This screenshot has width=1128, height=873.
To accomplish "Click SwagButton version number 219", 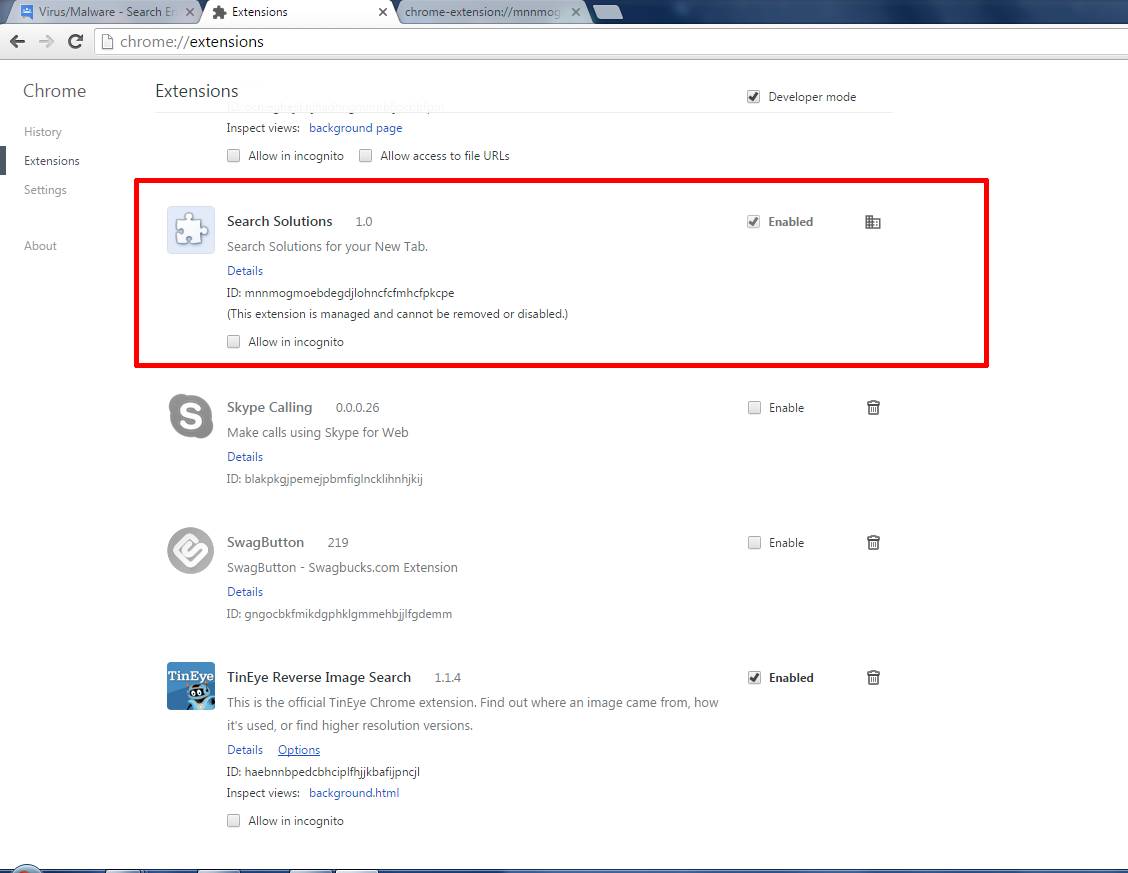I will coord(338,543).
